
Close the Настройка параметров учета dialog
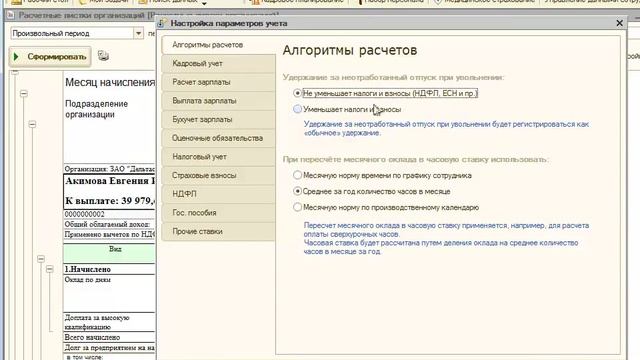(x=619, y=23)
